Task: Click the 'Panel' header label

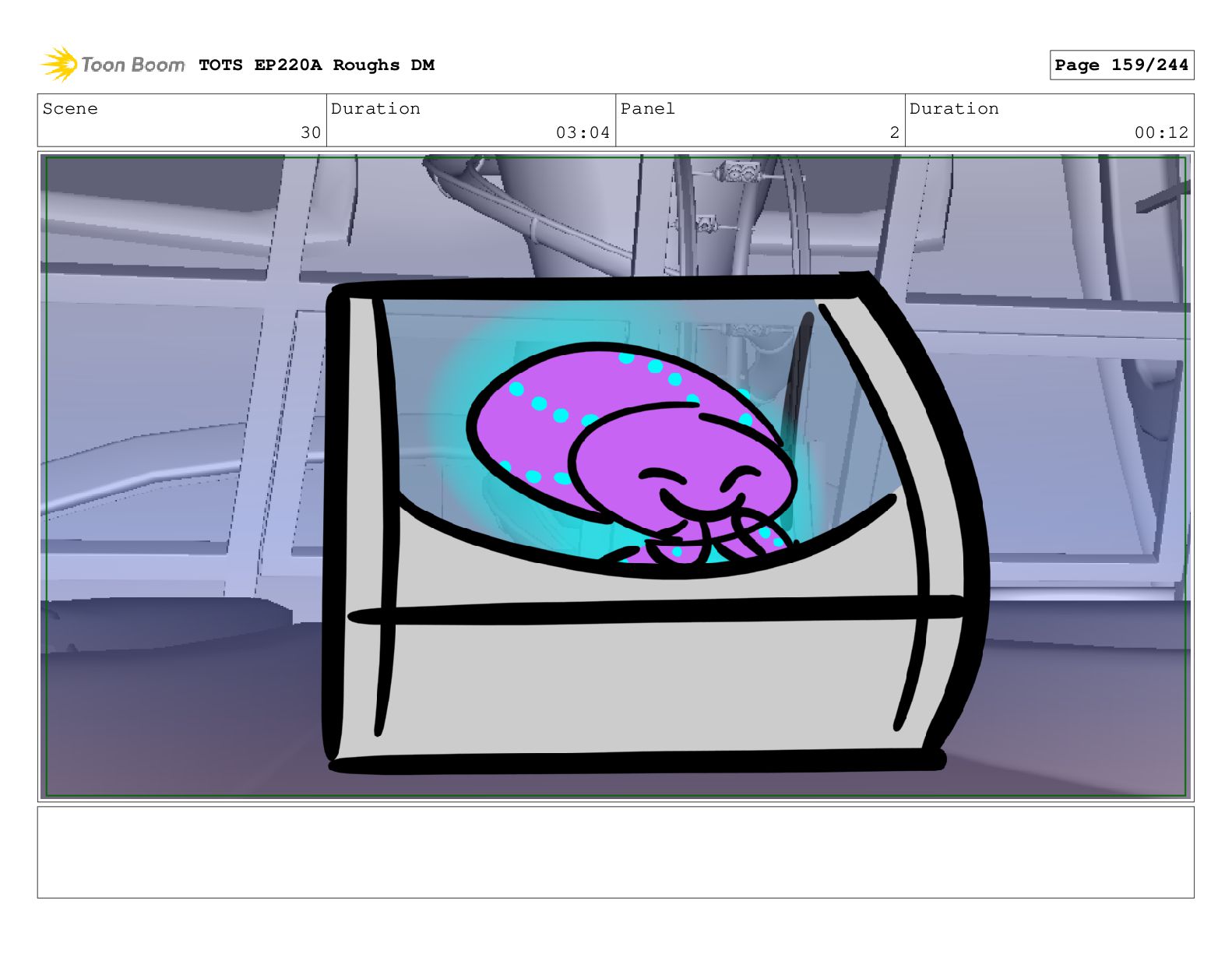Action: 648,109
